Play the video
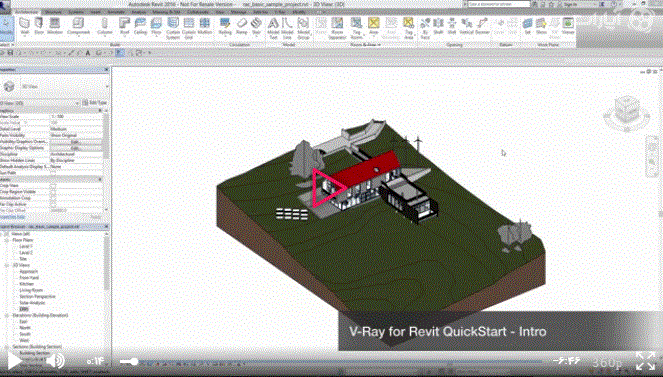The height and width of the screenshot is (377, 663). pos(14,361)
